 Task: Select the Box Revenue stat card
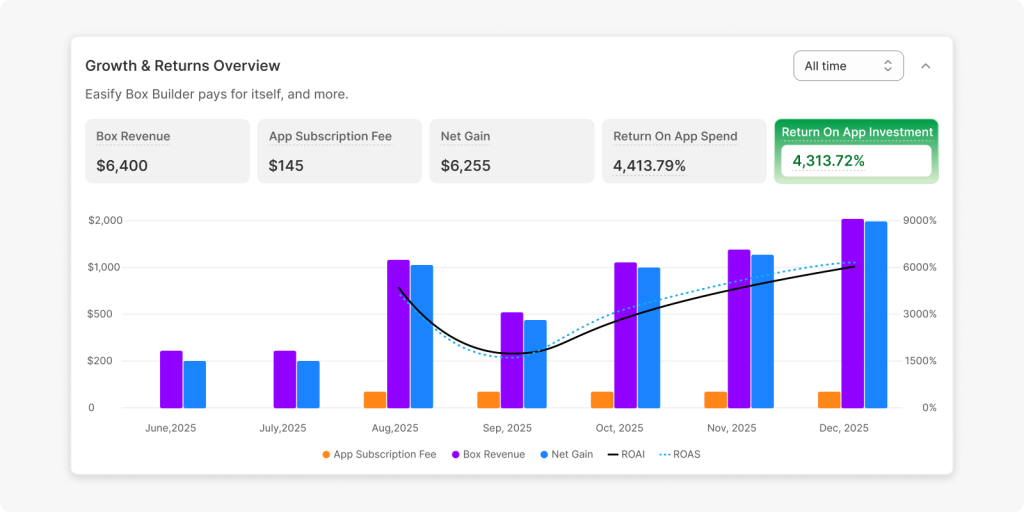point(167,151)
